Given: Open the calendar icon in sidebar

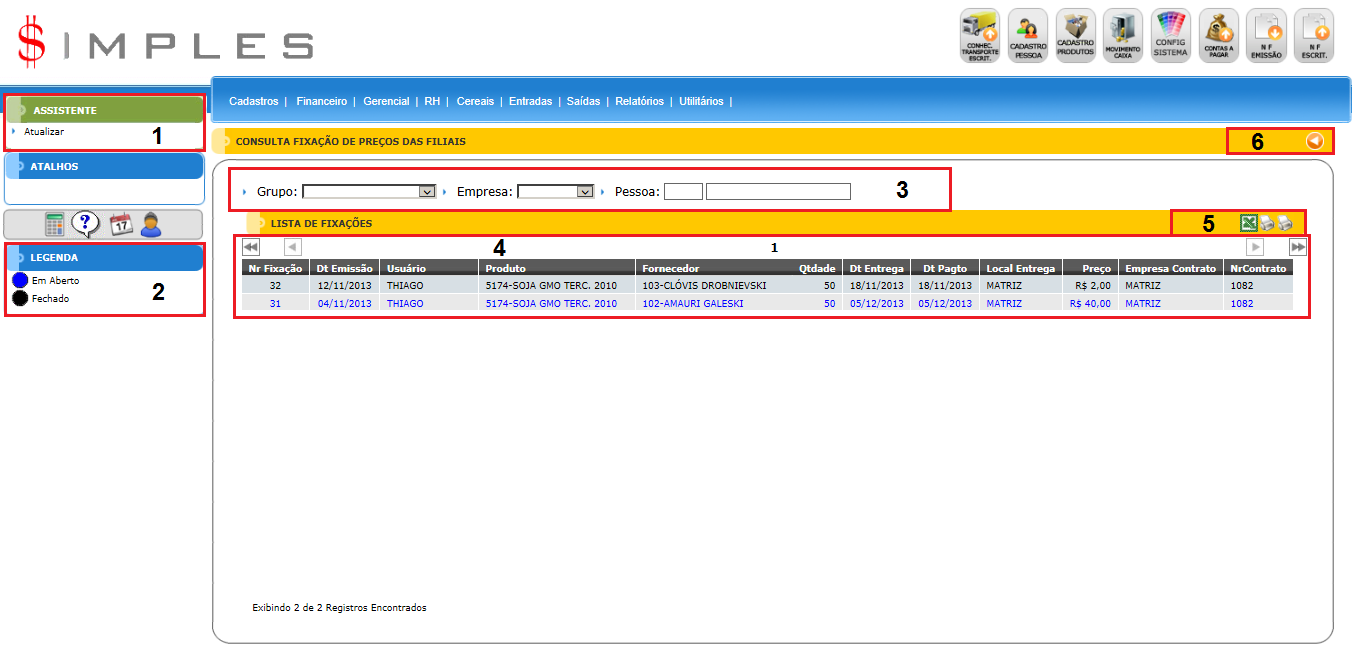Looking at the screenshot, I should pyautogui.click(x=120, y=224).
